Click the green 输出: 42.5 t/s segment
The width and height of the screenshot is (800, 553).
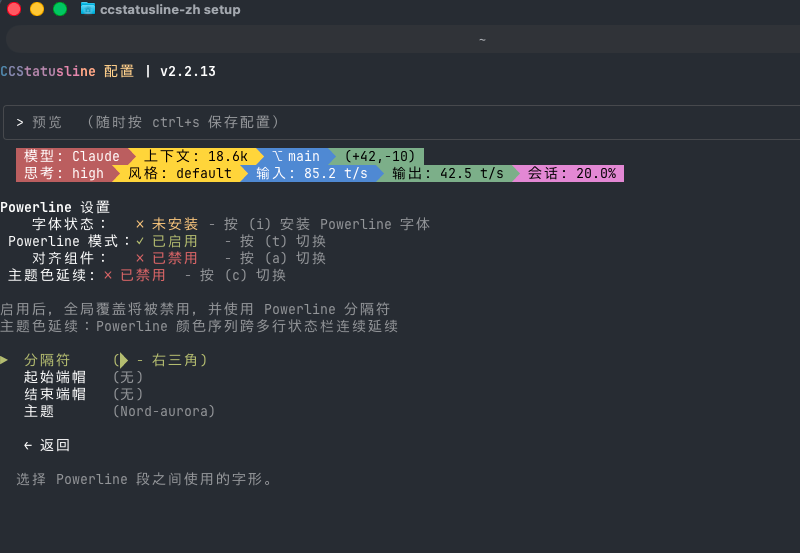tap(448, 173)
